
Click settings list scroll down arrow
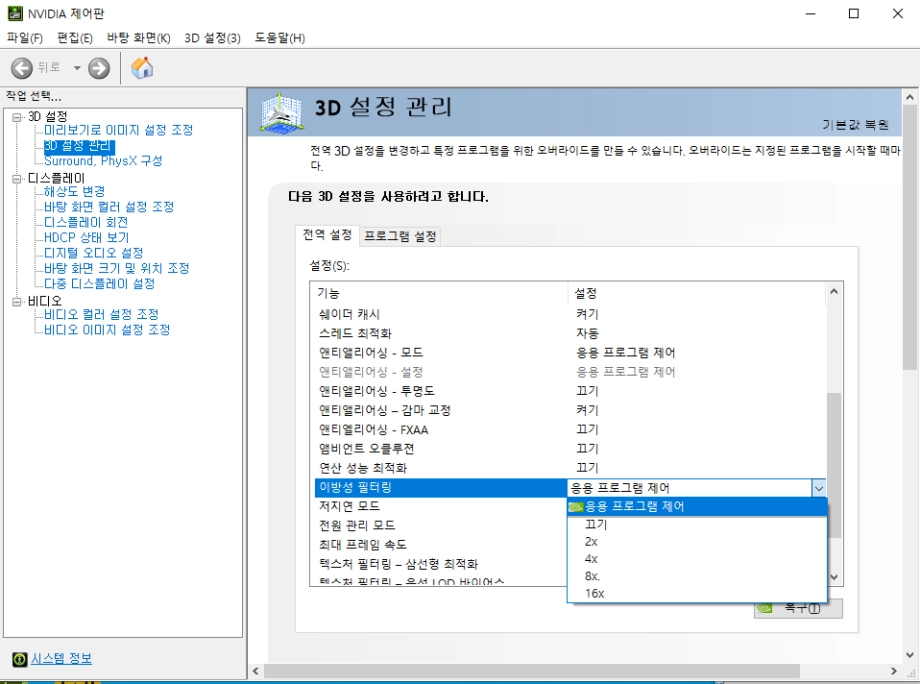[834, 577]
